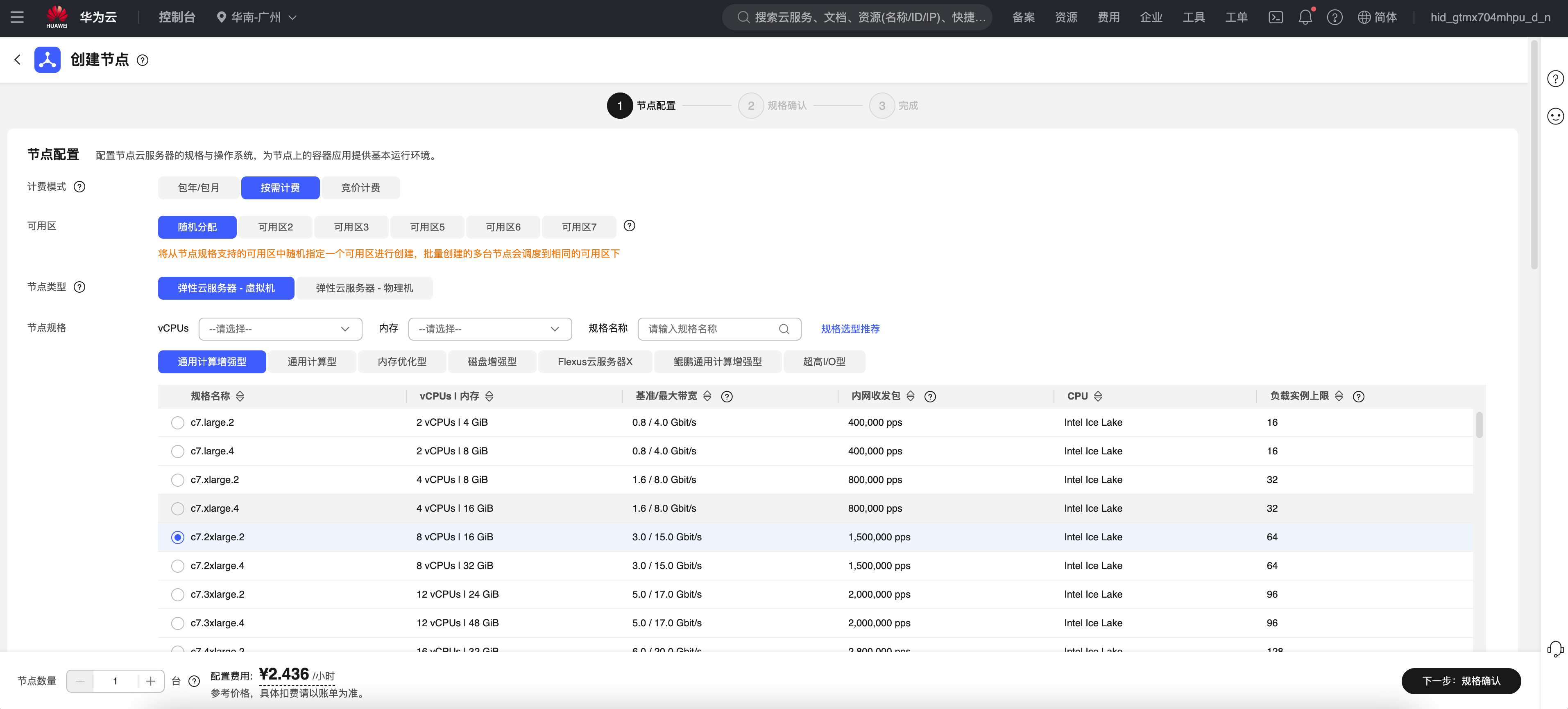The image size is (1568, 709).
Task: Expand the 内存 selection dropdown
Action: coord(489,329)
